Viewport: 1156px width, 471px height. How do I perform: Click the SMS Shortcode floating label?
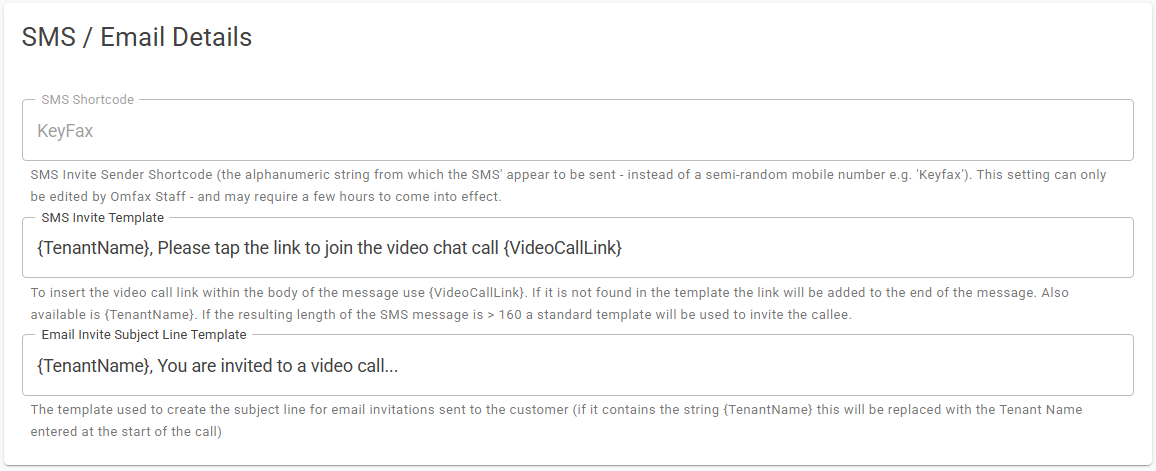point(88,100)
